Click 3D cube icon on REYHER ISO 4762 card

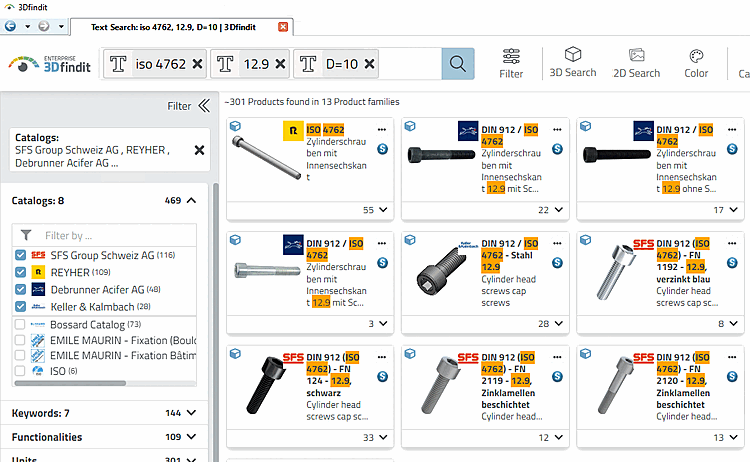[235, 126]
